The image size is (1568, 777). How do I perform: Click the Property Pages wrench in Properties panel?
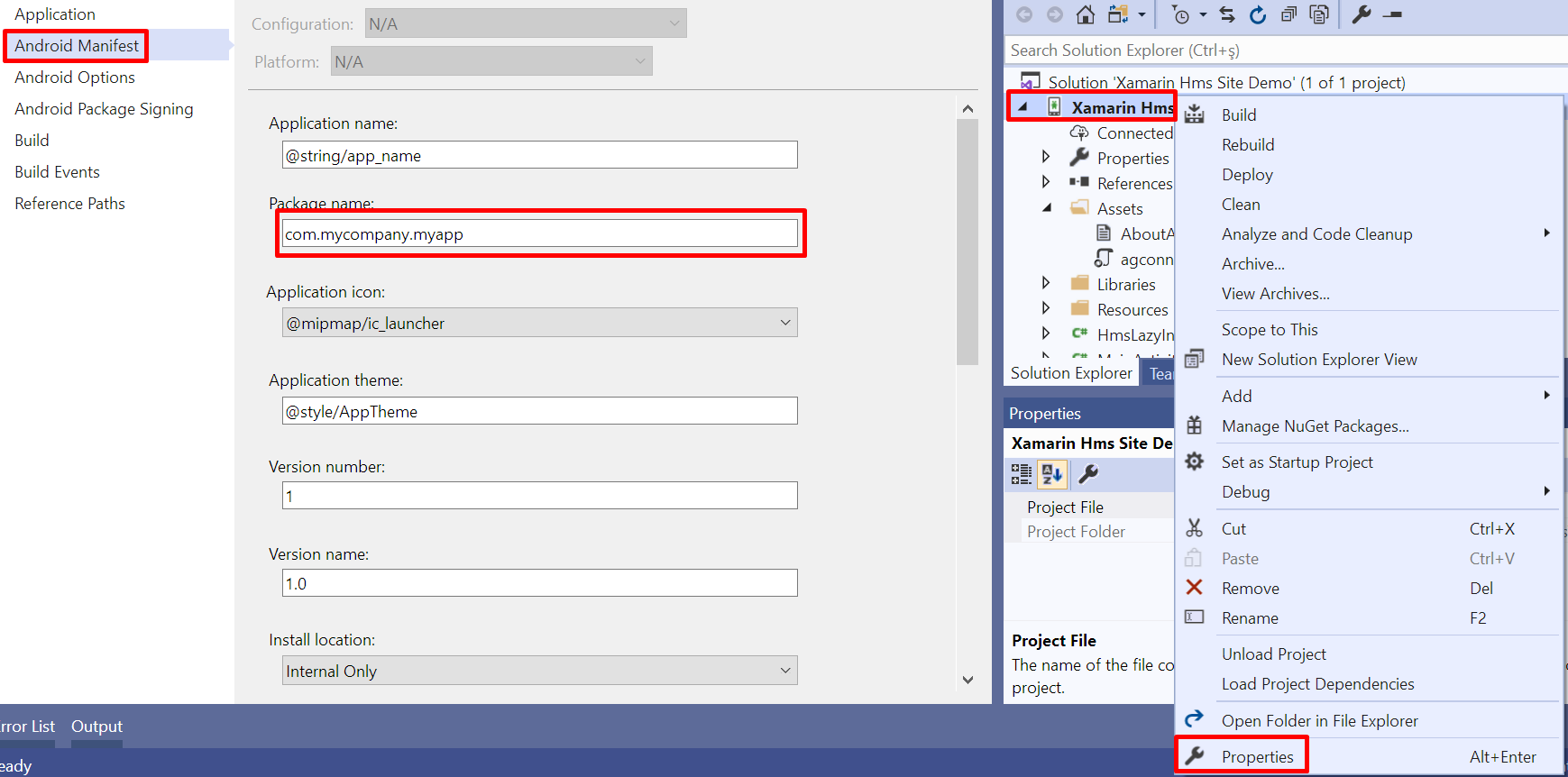click(x=1088, y=474)
